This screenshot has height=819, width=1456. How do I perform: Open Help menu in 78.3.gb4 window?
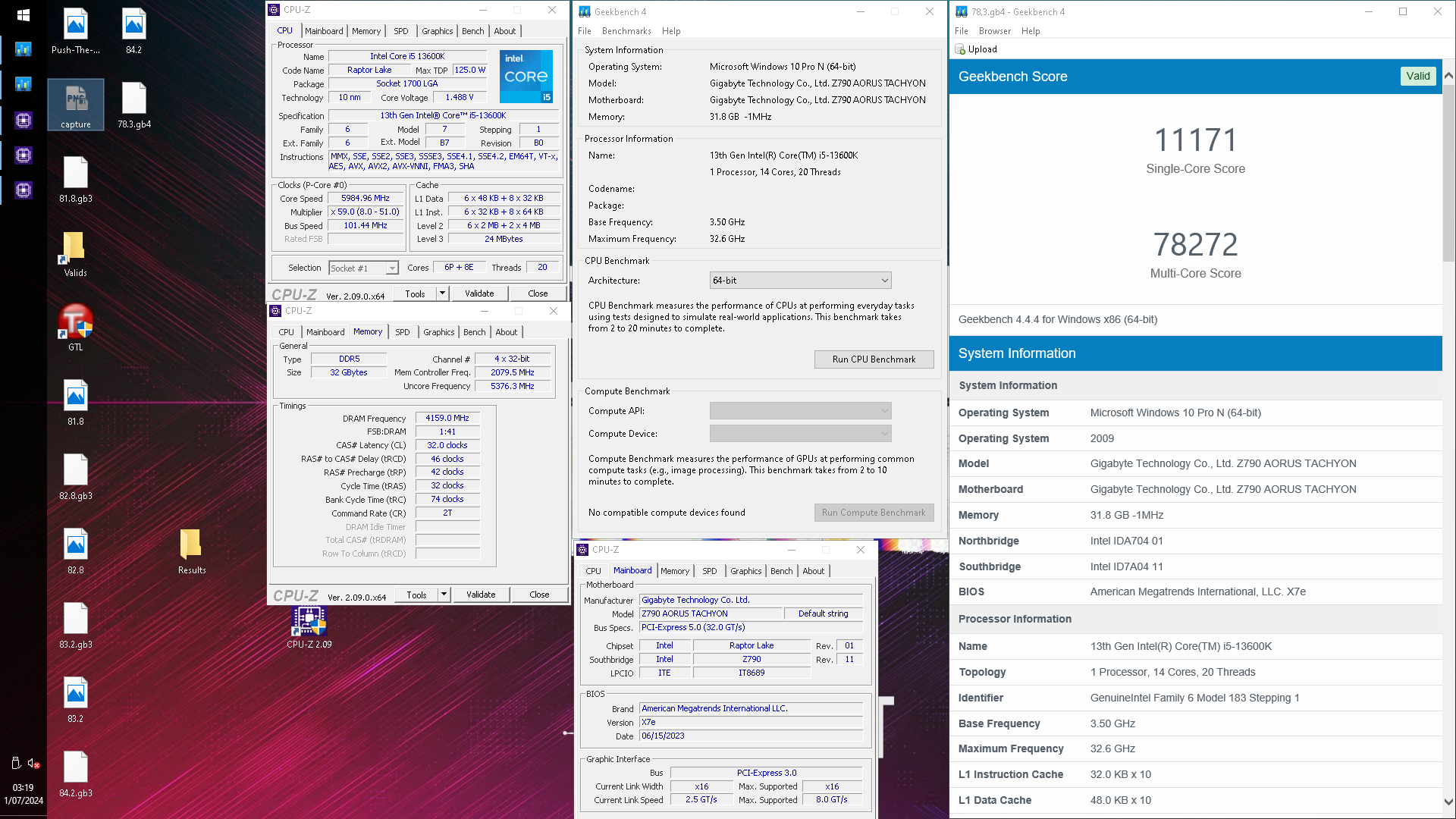pos(1031,31)
